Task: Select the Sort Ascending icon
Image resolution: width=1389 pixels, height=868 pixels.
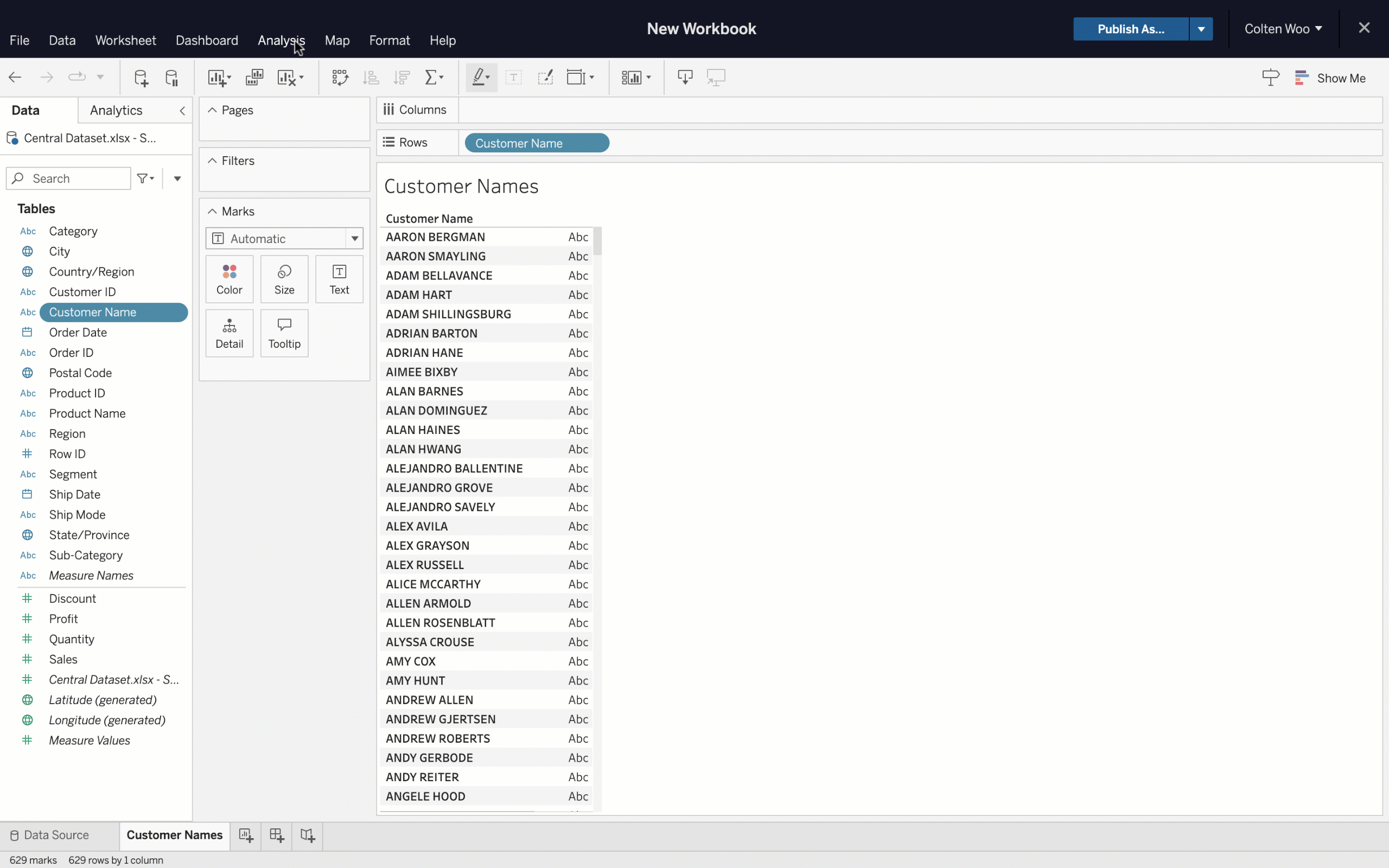Action: [370, 77]
